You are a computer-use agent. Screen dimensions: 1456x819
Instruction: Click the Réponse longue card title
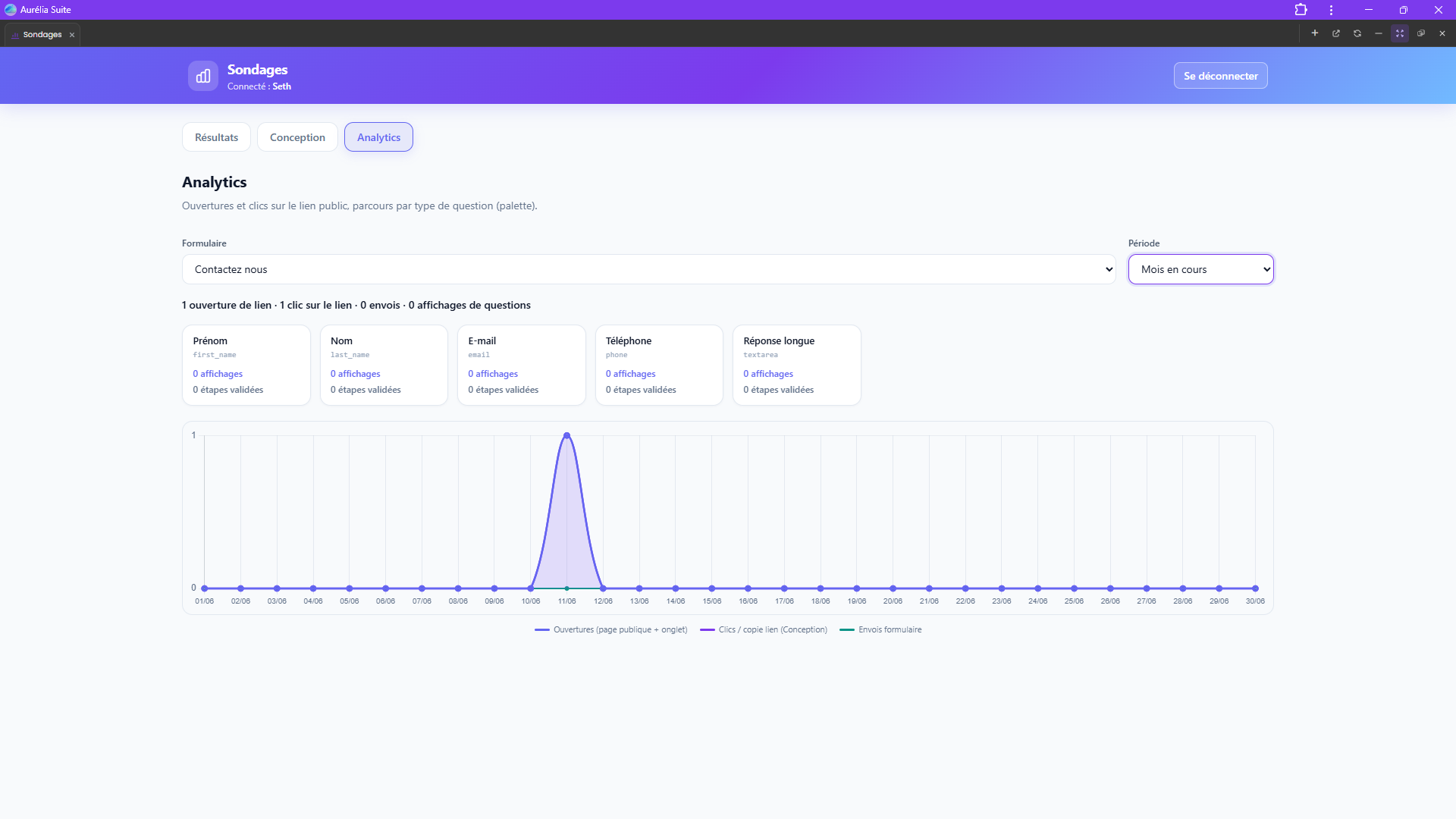point(779,340)
